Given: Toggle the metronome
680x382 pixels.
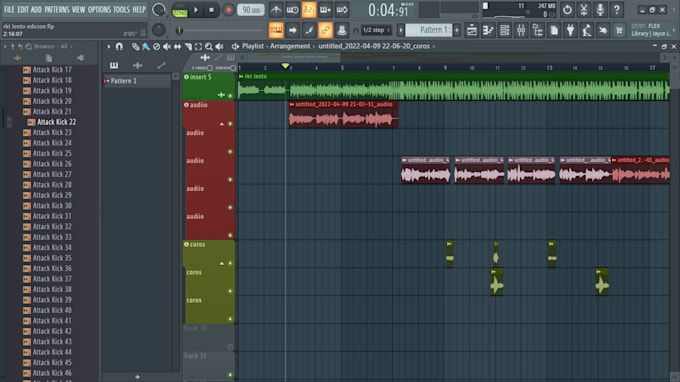Looking at the screenshot, I should coord(276,10).
